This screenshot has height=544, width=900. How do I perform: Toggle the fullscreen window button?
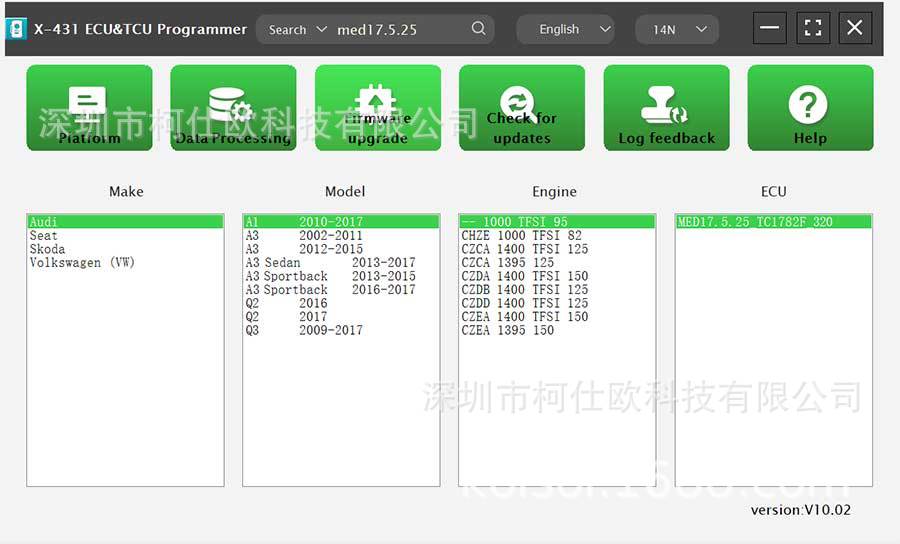point(813,28)
